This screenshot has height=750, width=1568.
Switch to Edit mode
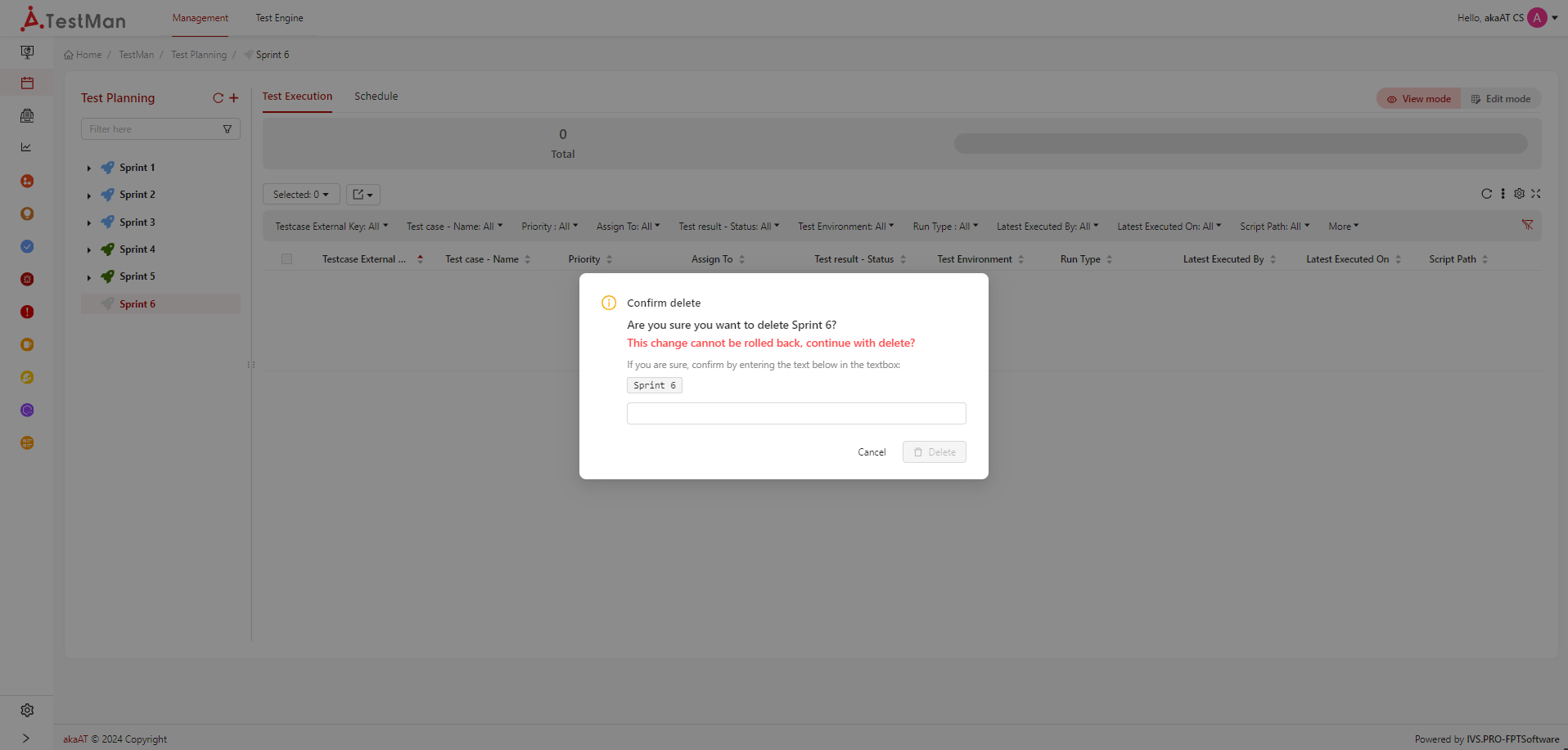coord(1501,99)
